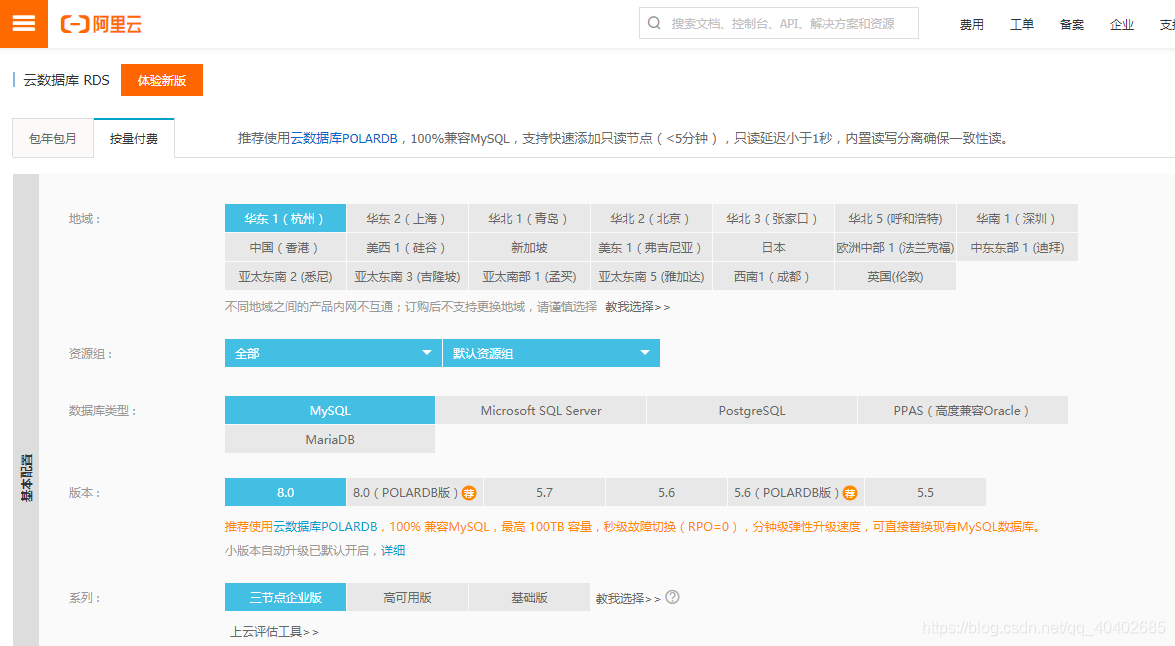Open the 详细 link about auto upgrade
This screenshot has height=646, width=1175.
(x=393, y=550)
